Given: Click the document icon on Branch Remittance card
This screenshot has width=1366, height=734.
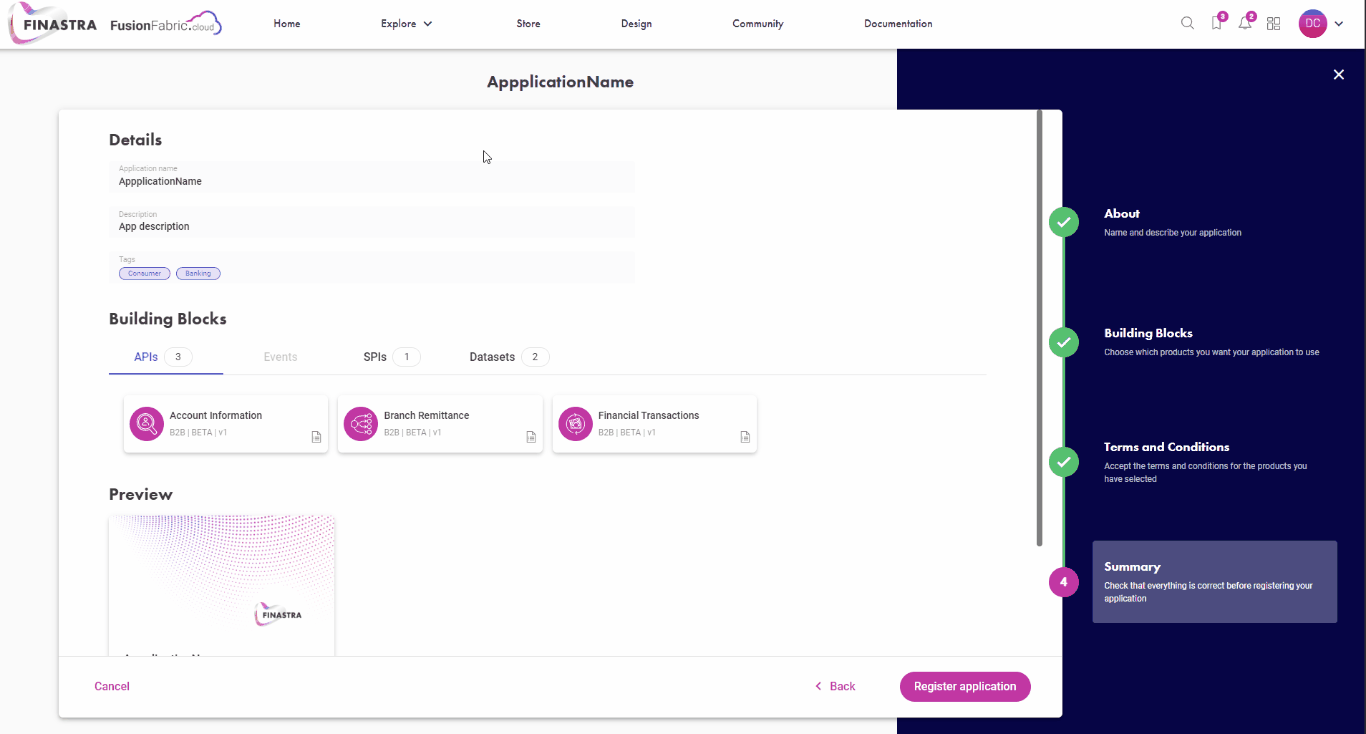Looking at the screenshot, I should 531,437.
